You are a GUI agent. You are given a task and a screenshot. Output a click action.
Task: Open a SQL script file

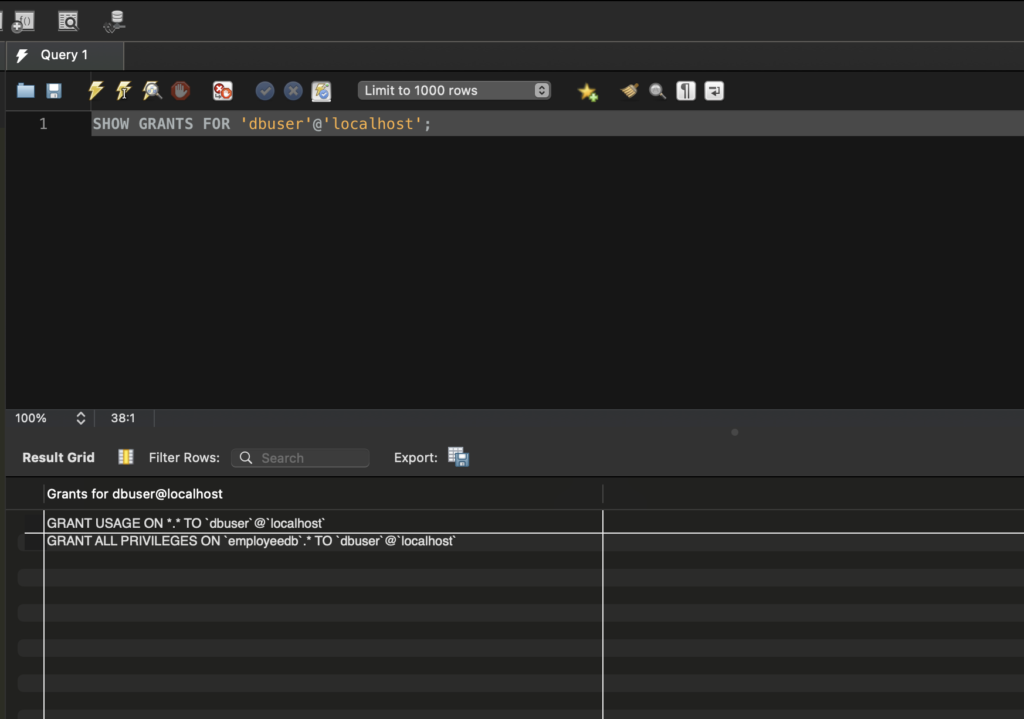click(26, 91)
